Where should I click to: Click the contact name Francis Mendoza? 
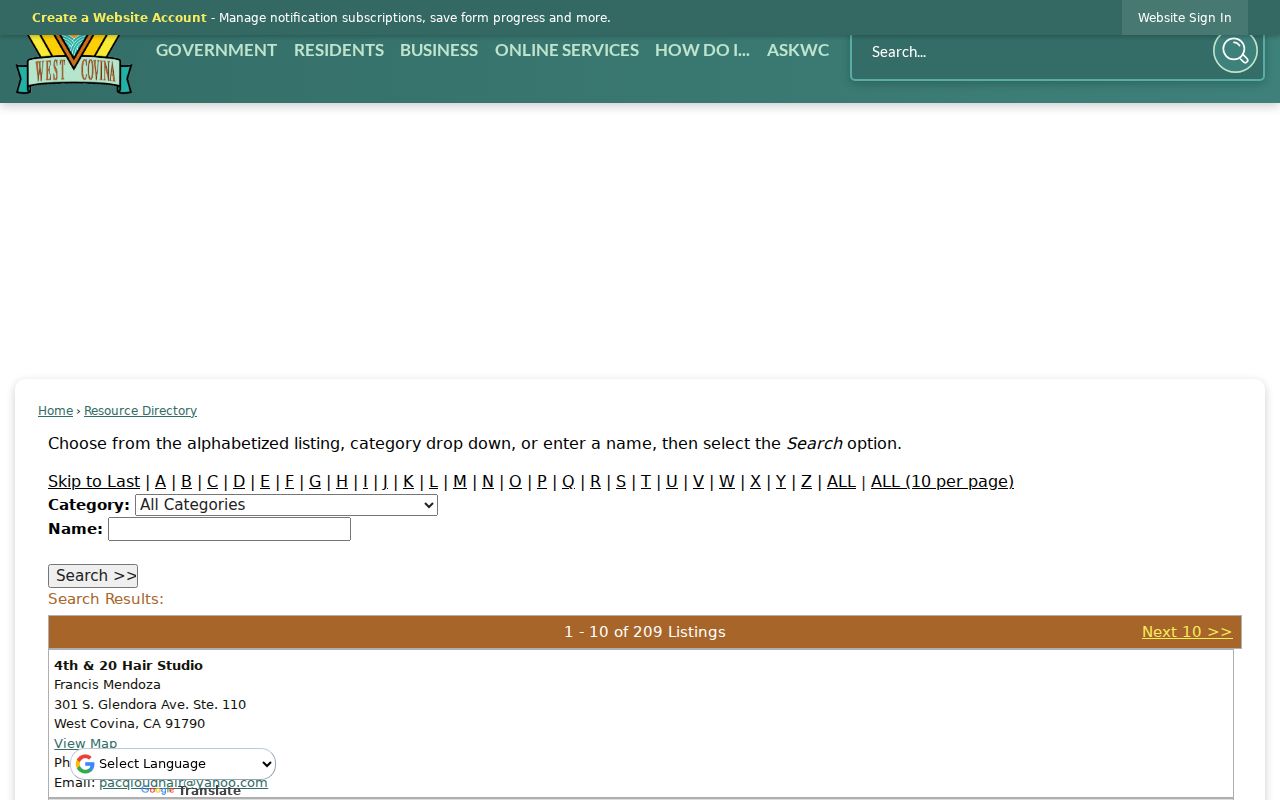107,685
